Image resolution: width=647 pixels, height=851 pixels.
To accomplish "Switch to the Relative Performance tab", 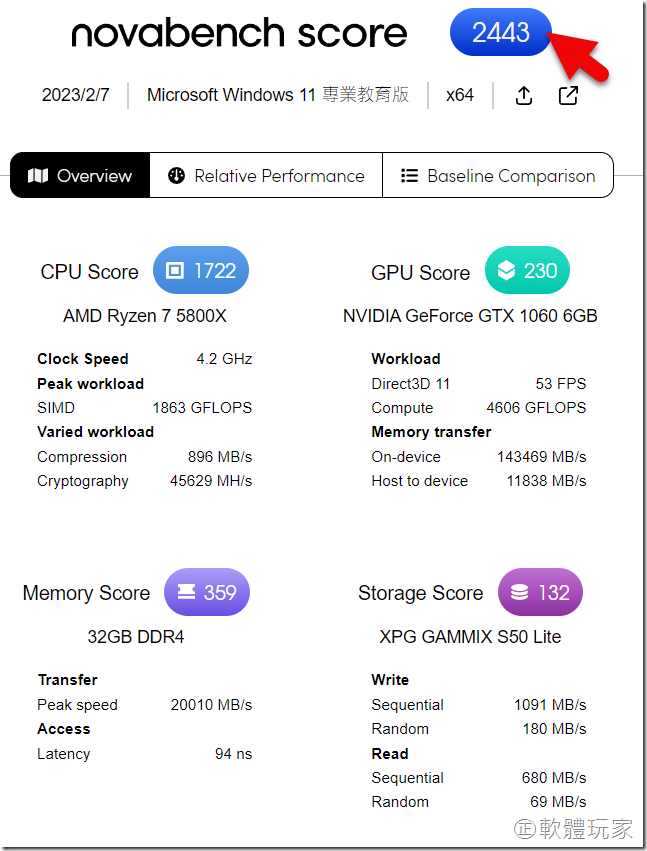I will tap(266, 176).
